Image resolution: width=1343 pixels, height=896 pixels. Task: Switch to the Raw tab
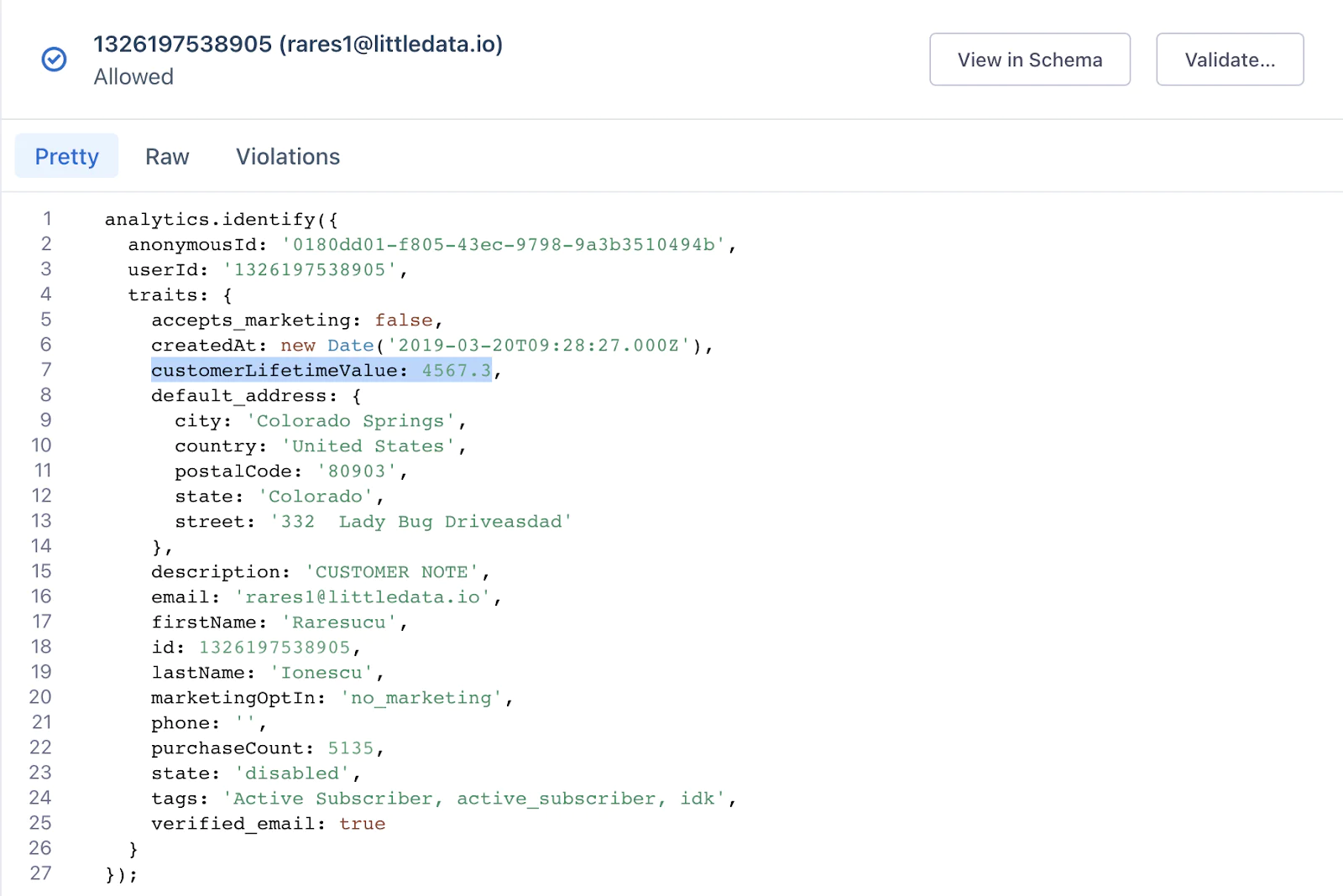point(167,157)
